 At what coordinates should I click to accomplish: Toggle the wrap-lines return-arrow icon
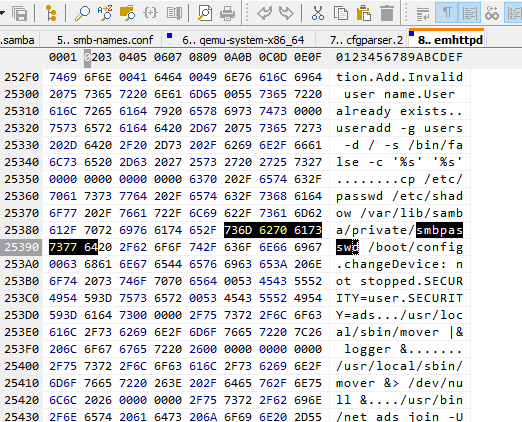(423, 13)
